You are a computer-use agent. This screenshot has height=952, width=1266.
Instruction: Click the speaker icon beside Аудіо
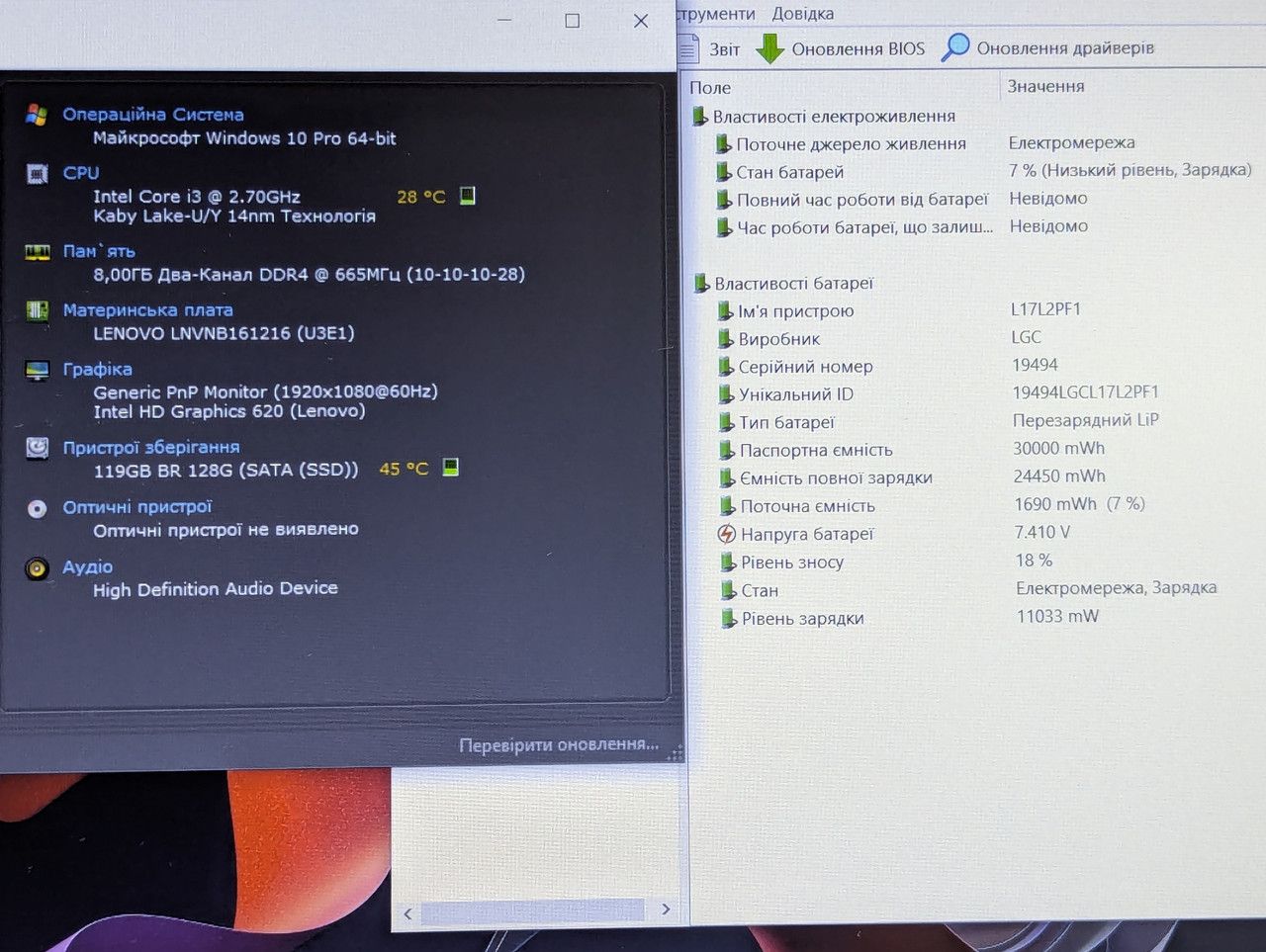[37, 568]
